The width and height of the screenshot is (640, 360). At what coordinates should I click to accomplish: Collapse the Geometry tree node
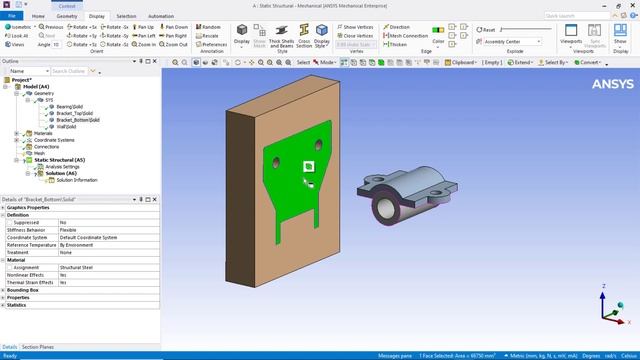pyautogui.click(x=17, y=93)
